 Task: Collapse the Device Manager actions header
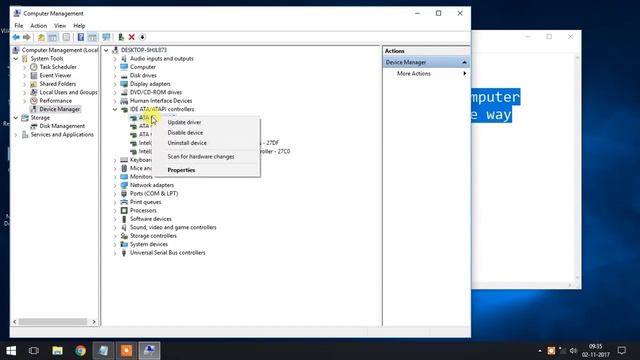pyautogui.click(x=464, y=62)
